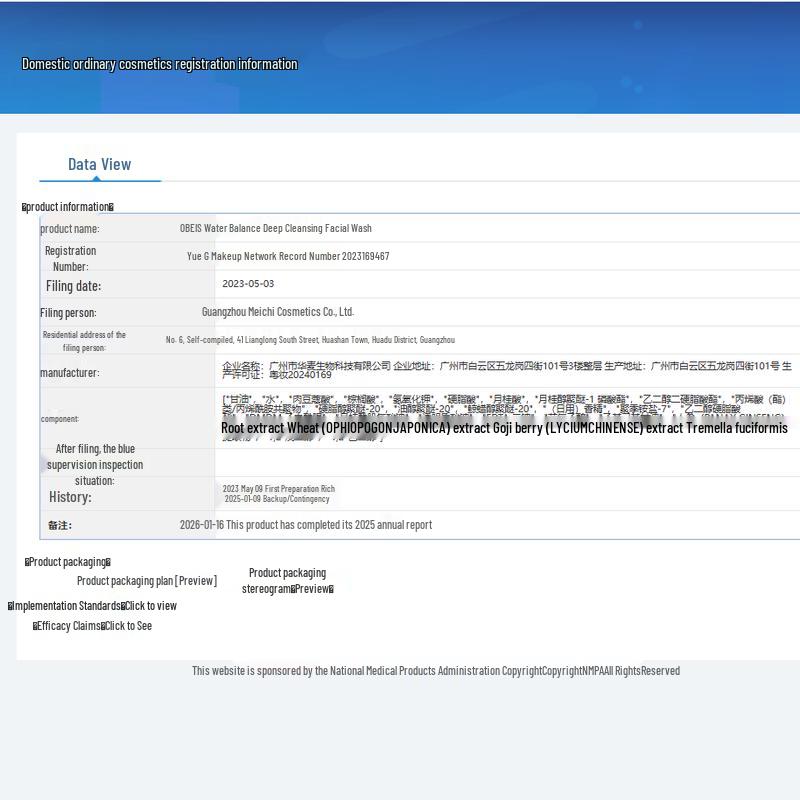
Task: Click the page title about cosmetics registration
Action: click(160, 64)
